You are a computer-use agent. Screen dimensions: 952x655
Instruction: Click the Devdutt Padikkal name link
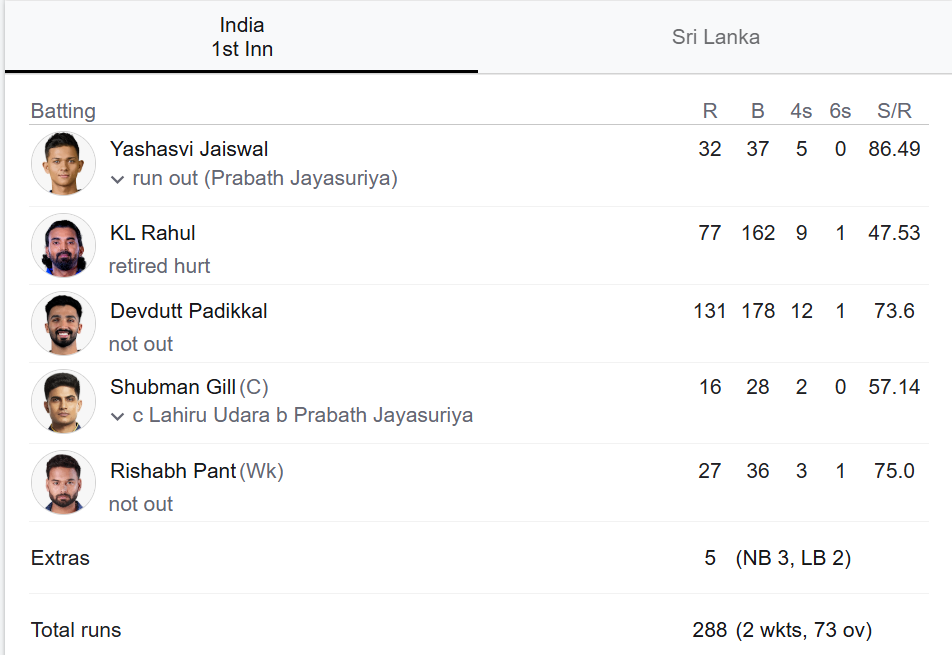tap(189, 311)
